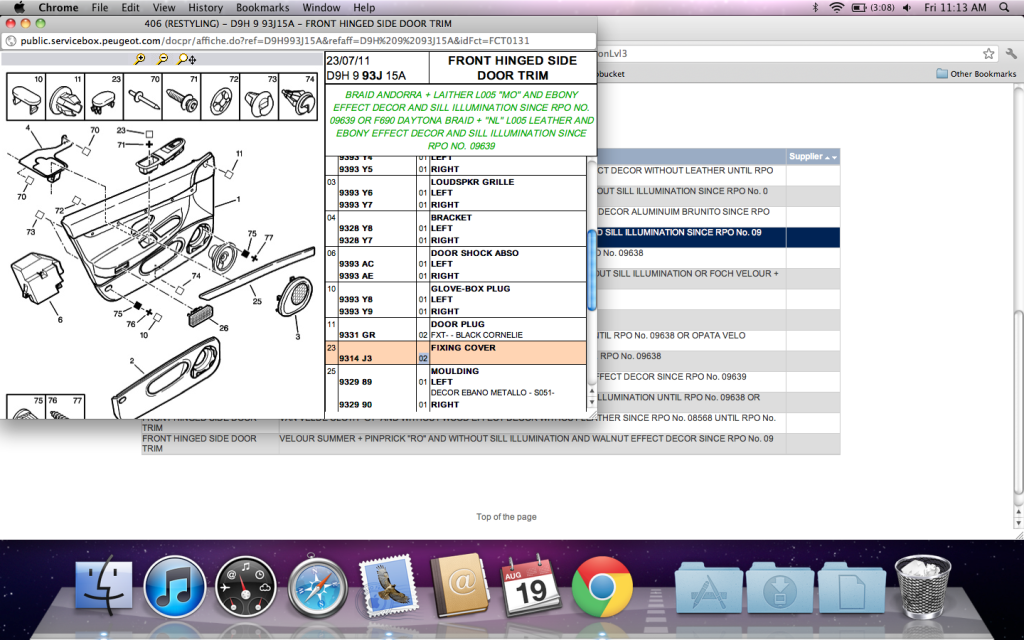Click part number 9393 AC

click(x=357, y=264)
